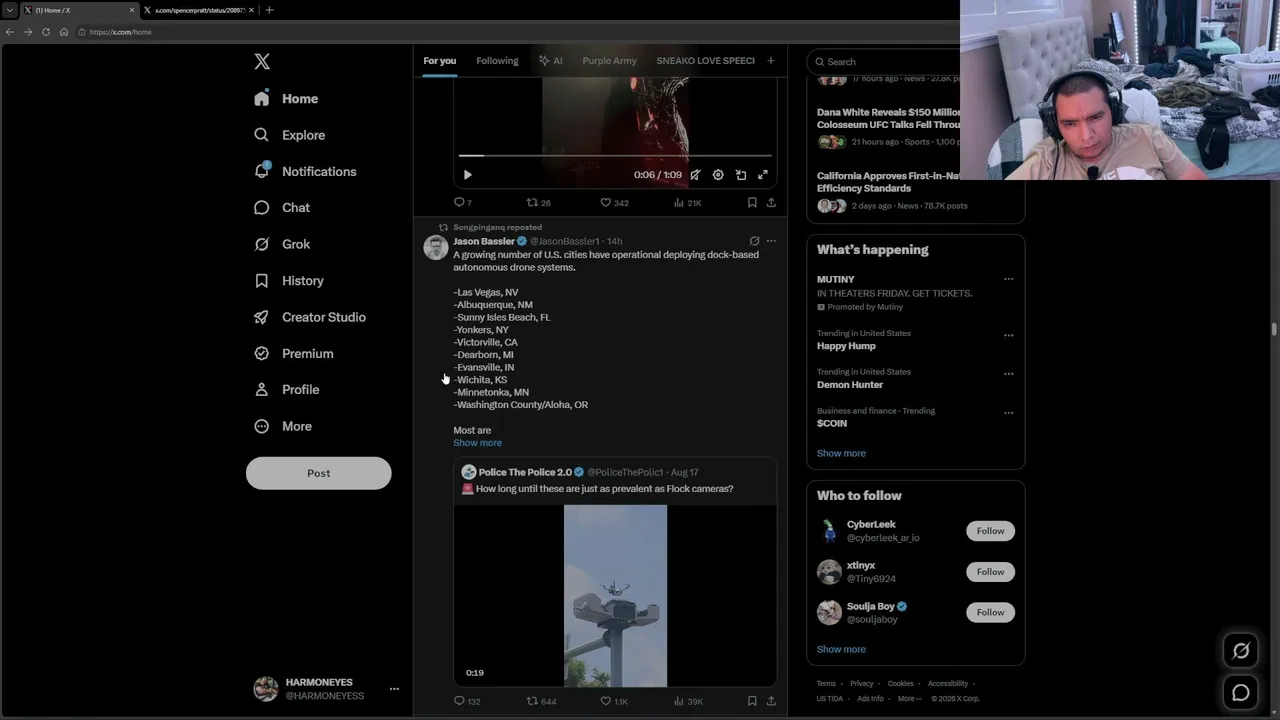
Task: Open the Explore page
Action: click(289, 135)
